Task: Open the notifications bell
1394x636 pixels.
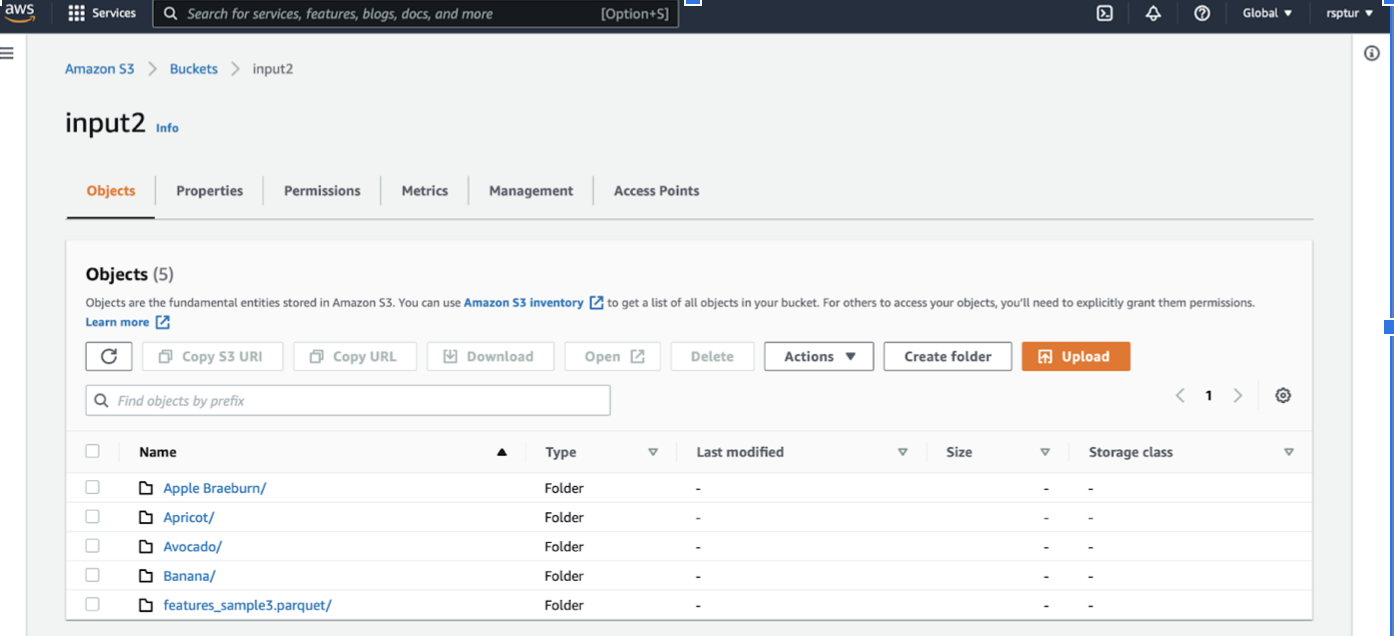Action: coord(1153,13)
